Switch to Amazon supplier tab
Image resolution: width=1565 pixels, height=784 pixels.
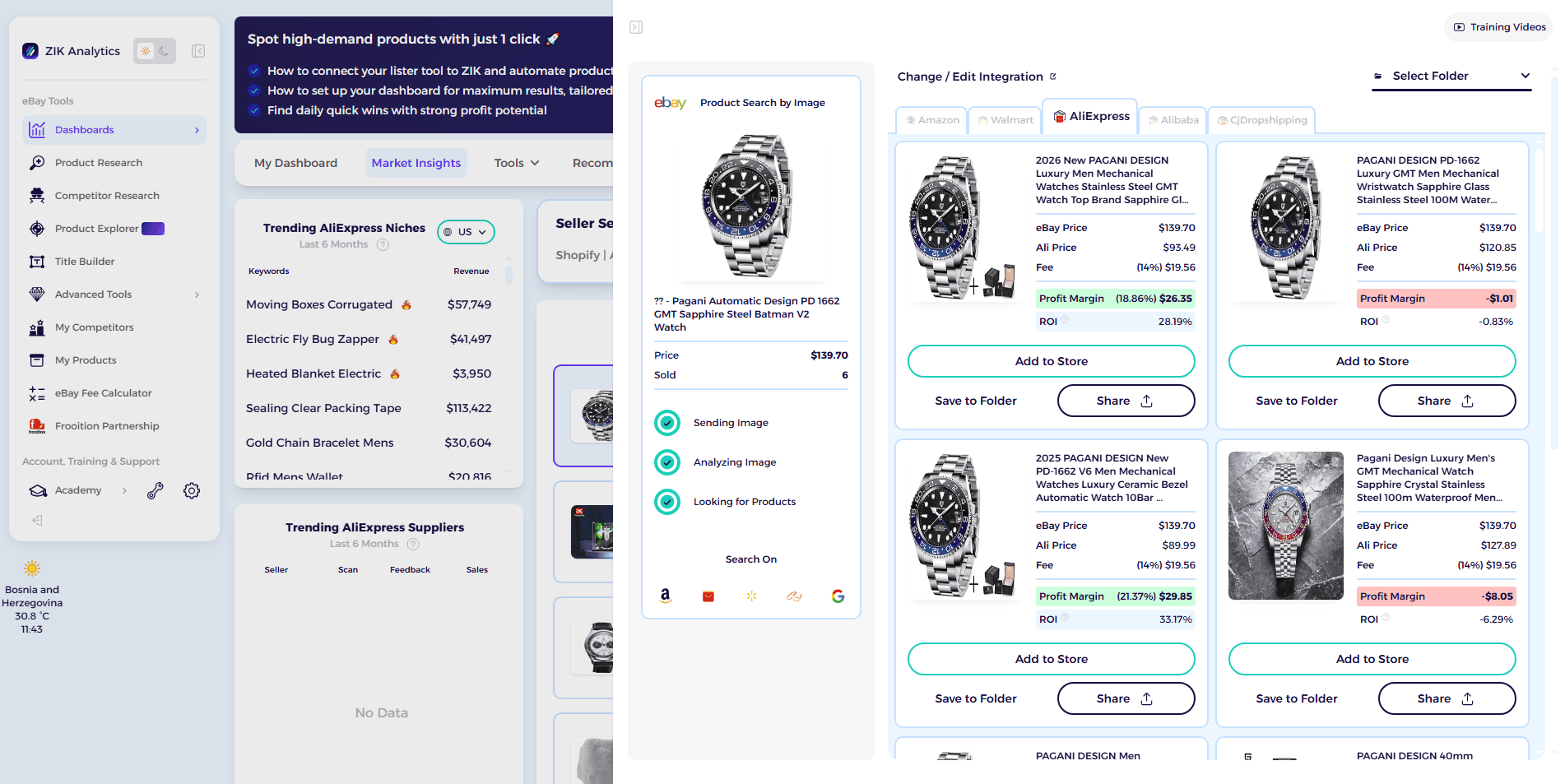coord(932,120)
